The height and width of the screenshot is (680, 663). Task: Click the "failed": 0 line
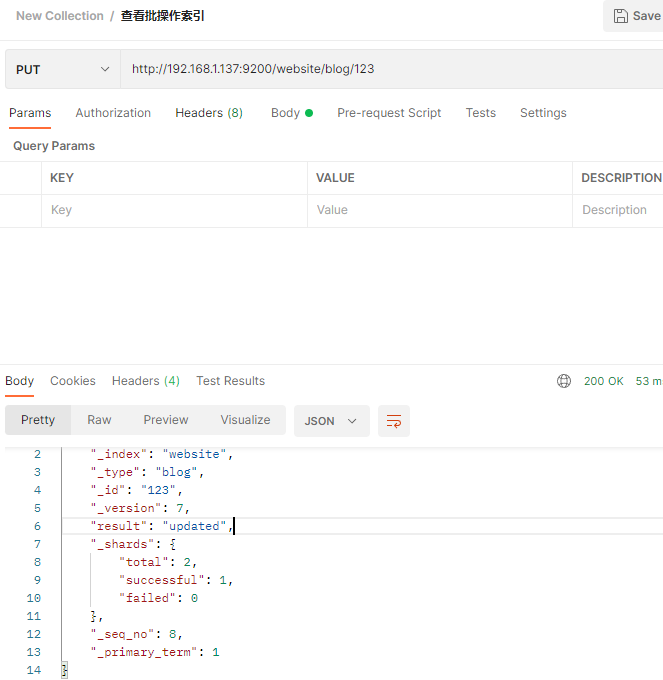[x=158, y=598]
